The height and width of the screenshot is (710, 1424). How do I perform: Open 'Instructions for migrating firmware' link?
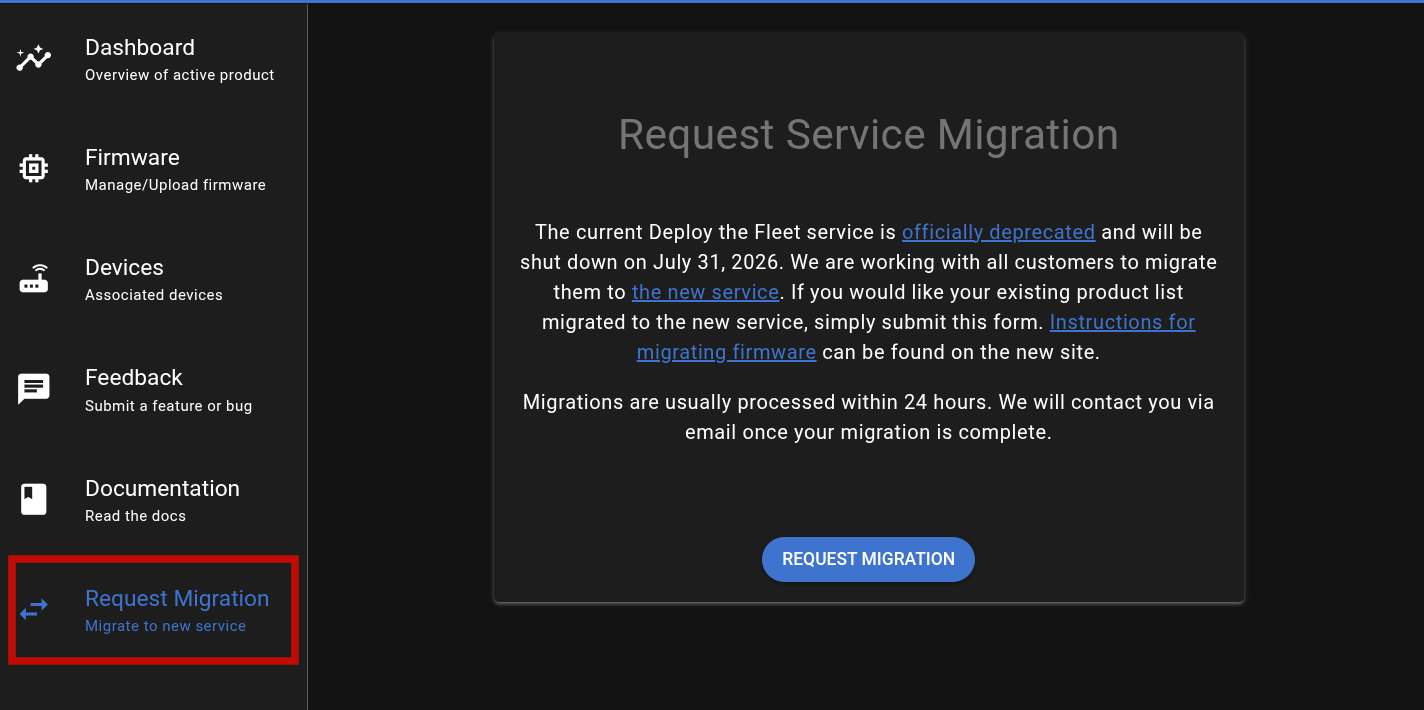1122,321
